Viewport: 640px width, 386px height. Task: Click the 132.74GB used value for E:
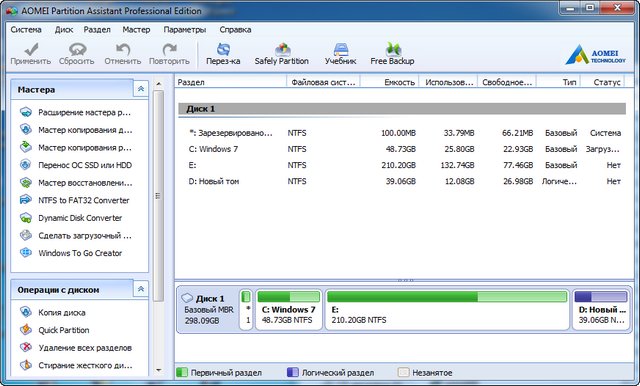pos(457,165)
